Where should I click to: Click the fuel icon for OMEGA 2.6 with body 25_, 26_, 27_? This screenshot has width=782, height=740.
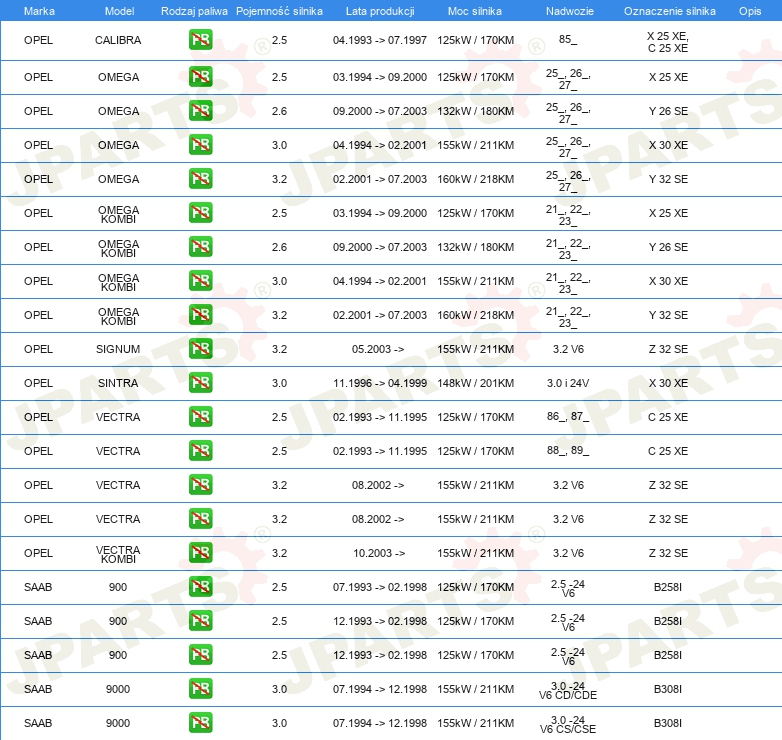(200, 110)
